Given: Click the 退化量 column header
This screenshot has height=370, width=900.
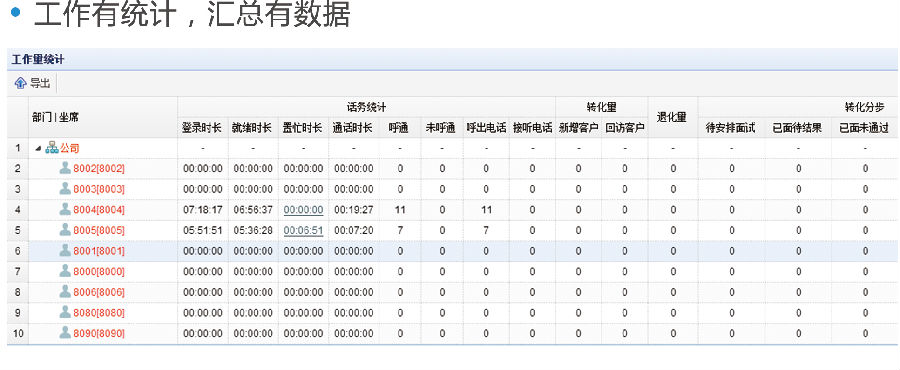Looking at the screenshot, I should click(x=672, y=118).
